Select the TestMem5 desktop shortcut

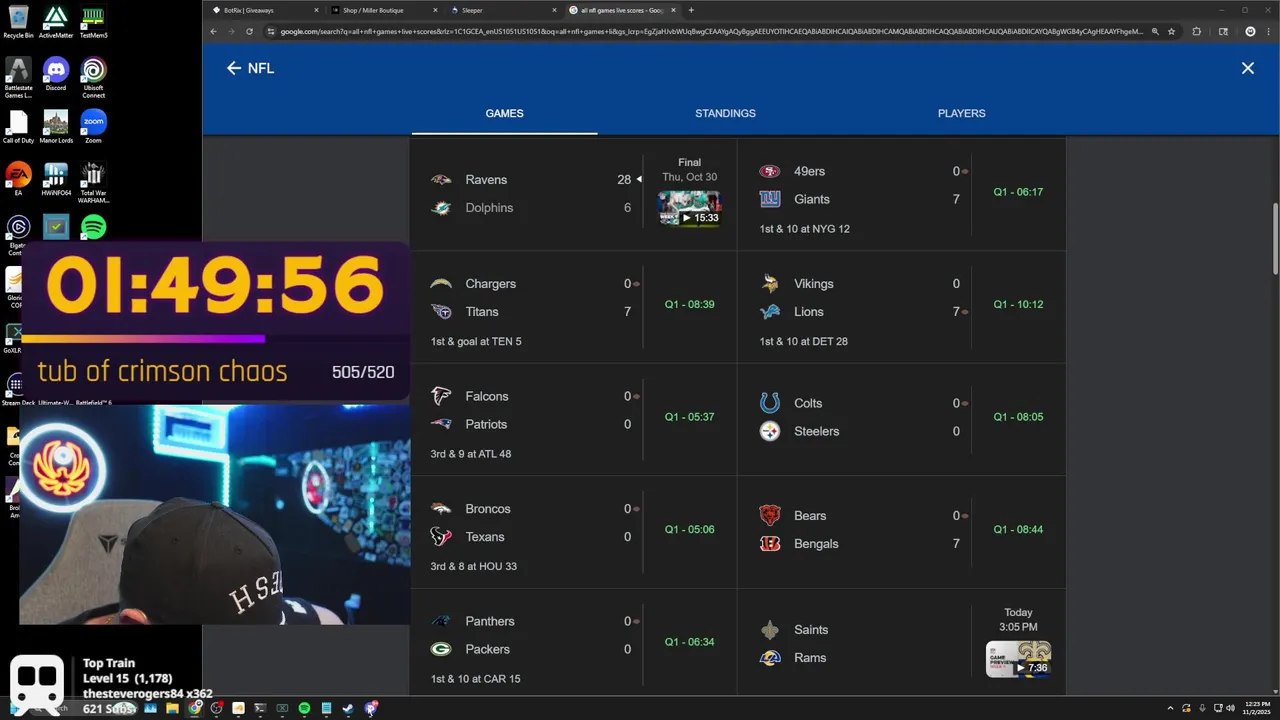(x=93, y=22)
